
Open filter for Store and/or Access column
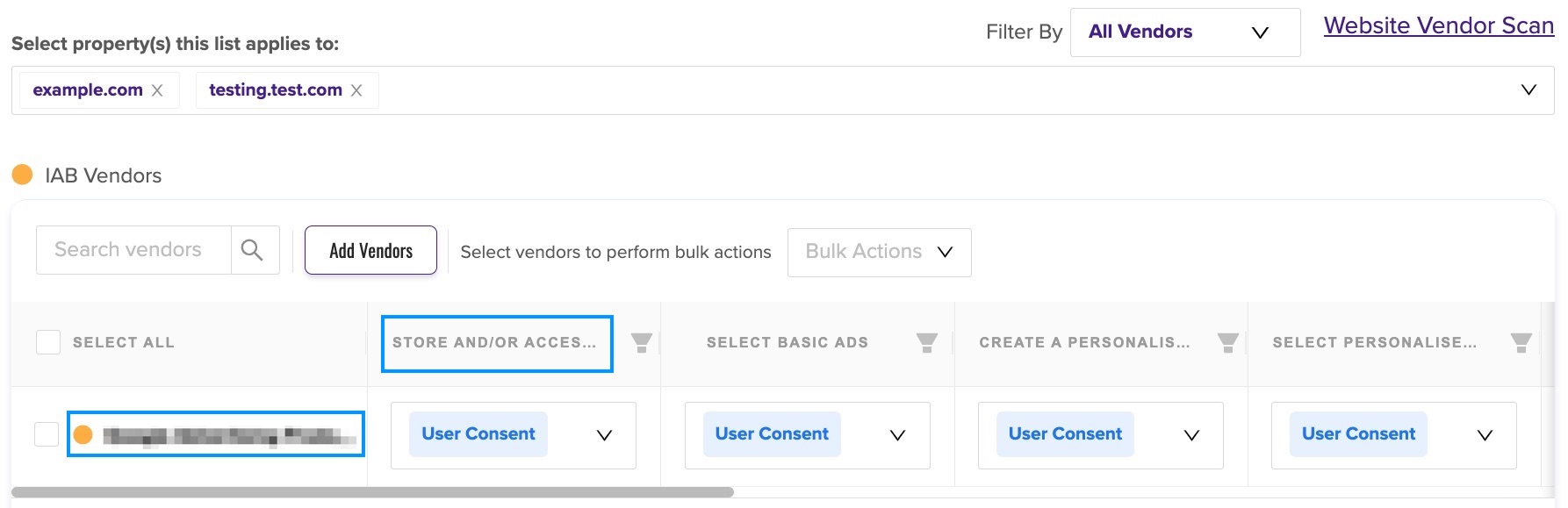[642, 343]
